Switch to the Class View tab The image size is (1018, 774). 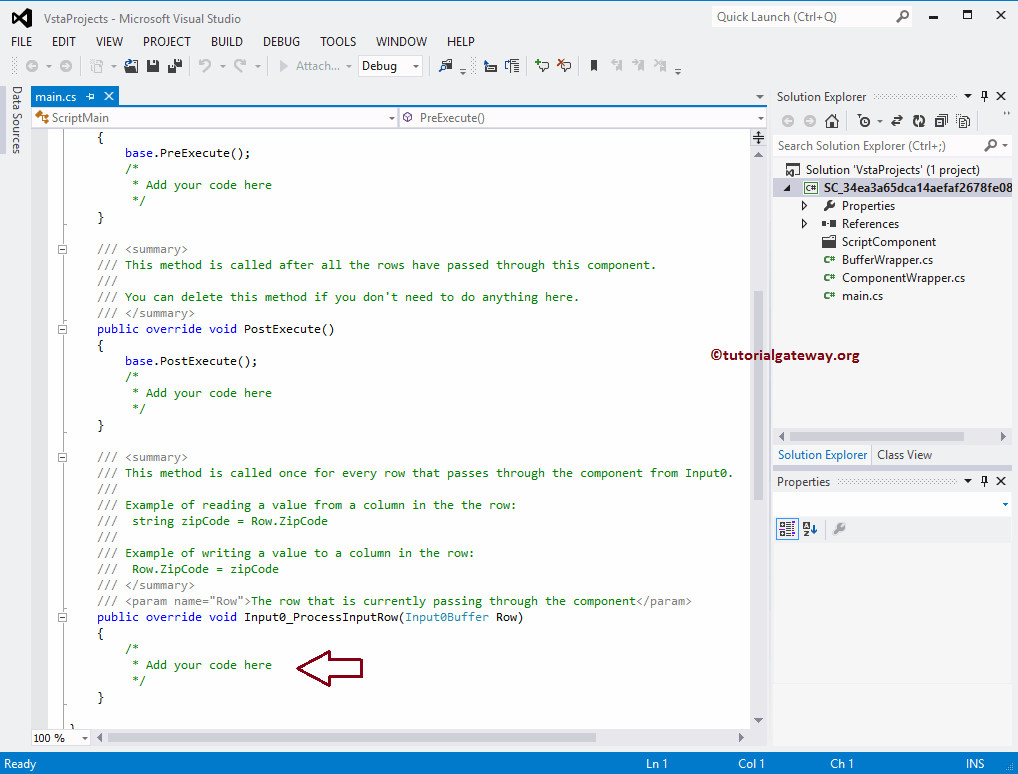pyautogui.click(x=904, y=454)
